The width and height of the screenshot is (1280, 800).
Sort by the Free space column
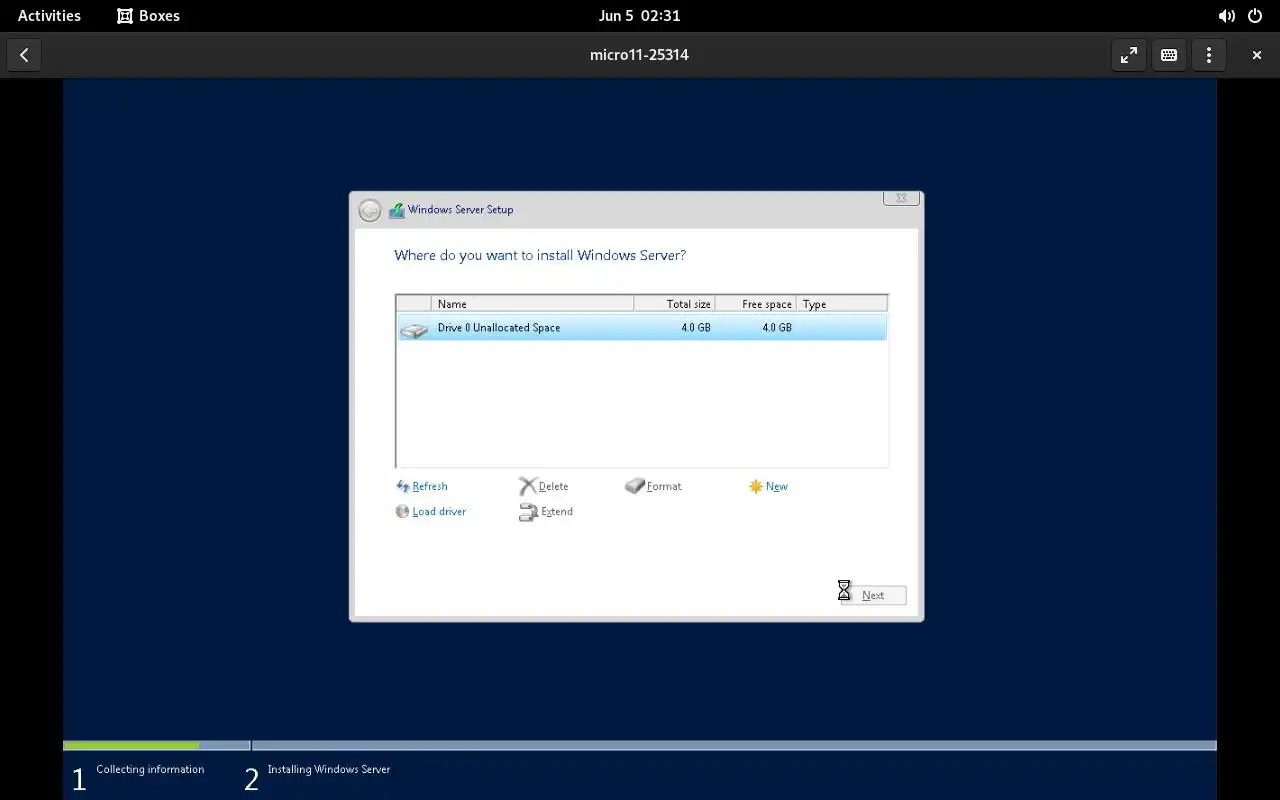point(756,304)
